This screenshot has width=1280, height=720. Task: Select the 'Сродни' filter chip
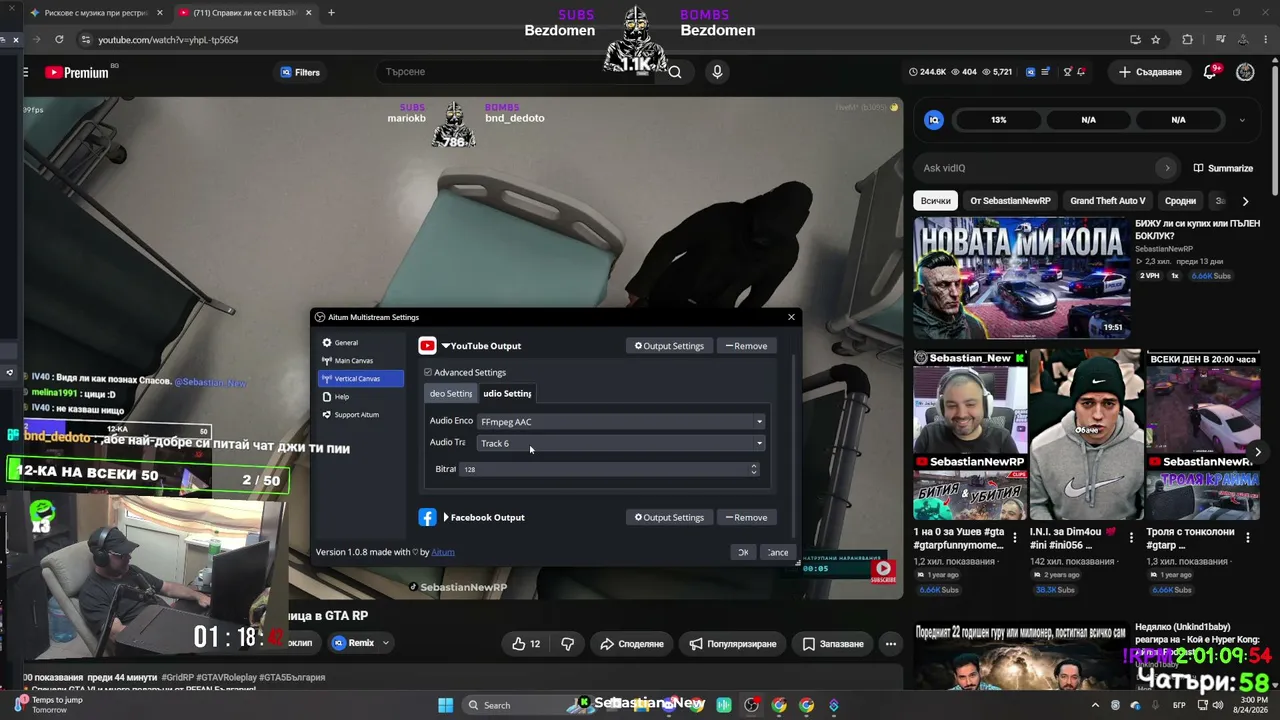(1180, 201)
